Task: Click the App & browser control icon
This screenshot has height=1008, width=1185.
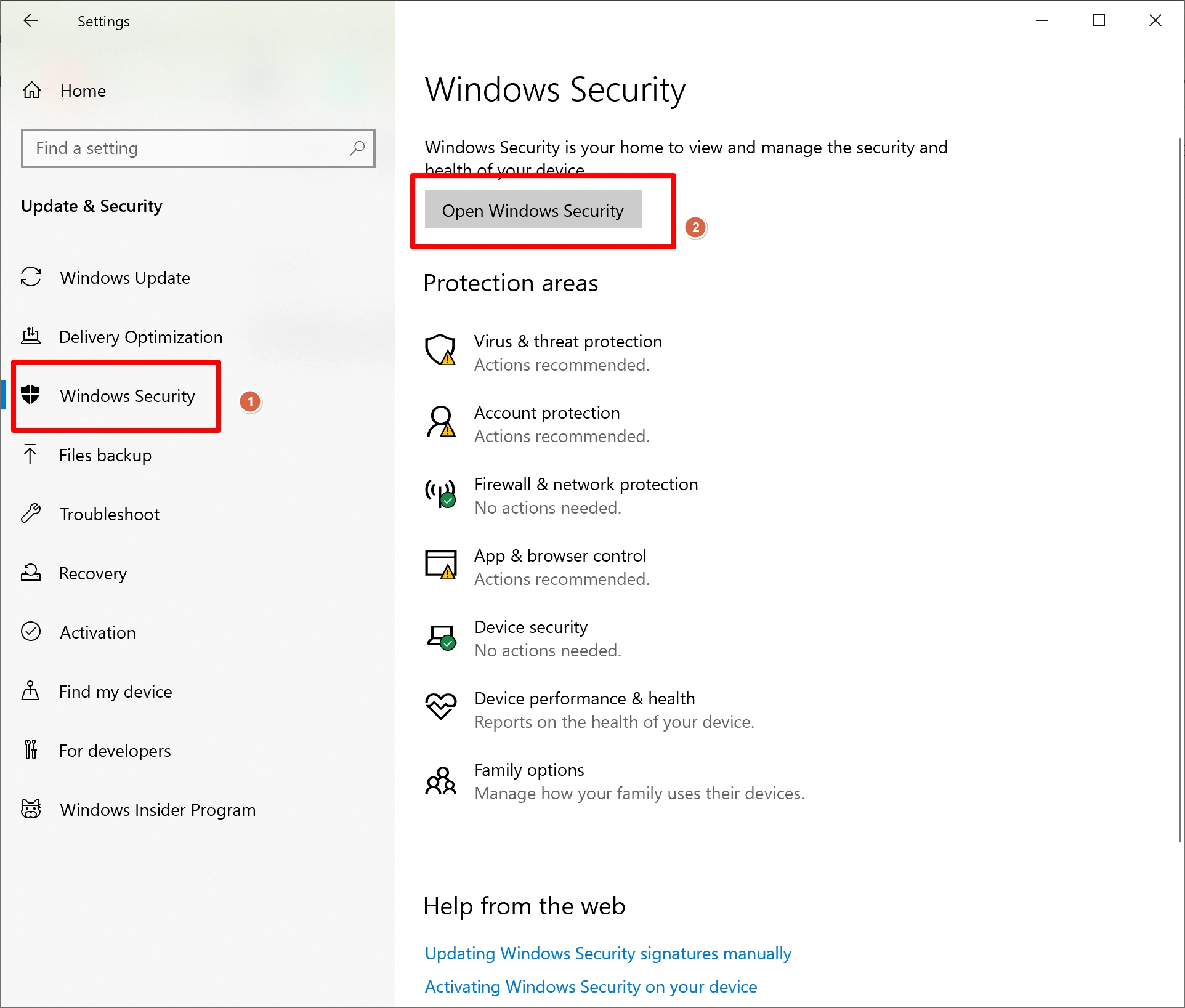Action: pyautogui.click(x=440, y=565)
